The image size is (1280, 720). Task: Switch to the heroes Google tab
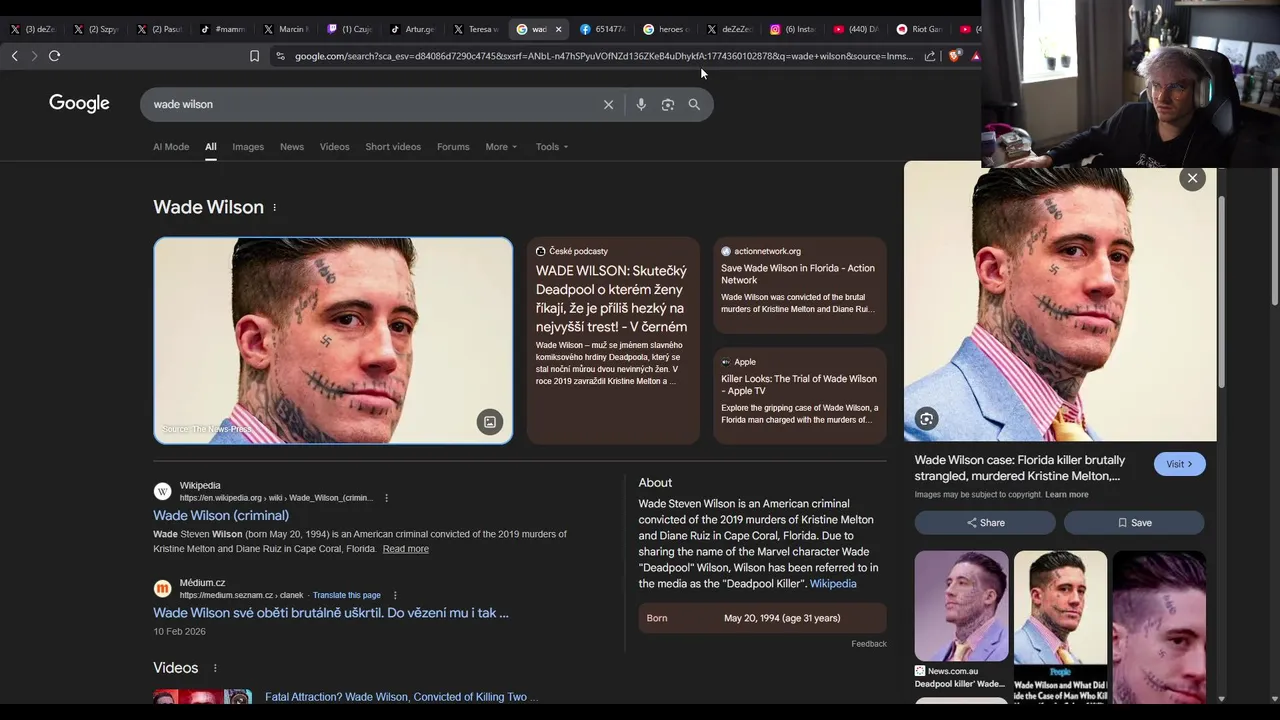[666, 29]
